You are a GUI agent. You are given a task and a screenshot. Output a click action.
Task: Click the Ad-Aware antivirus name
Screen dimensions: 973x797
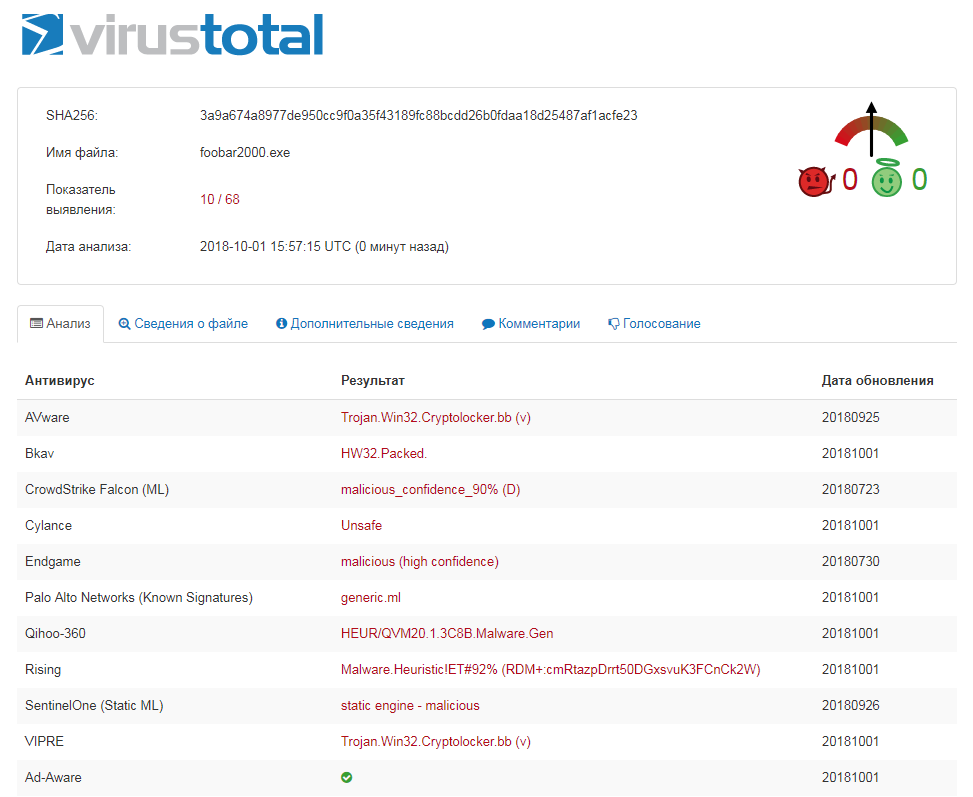[x=53, y=777]
